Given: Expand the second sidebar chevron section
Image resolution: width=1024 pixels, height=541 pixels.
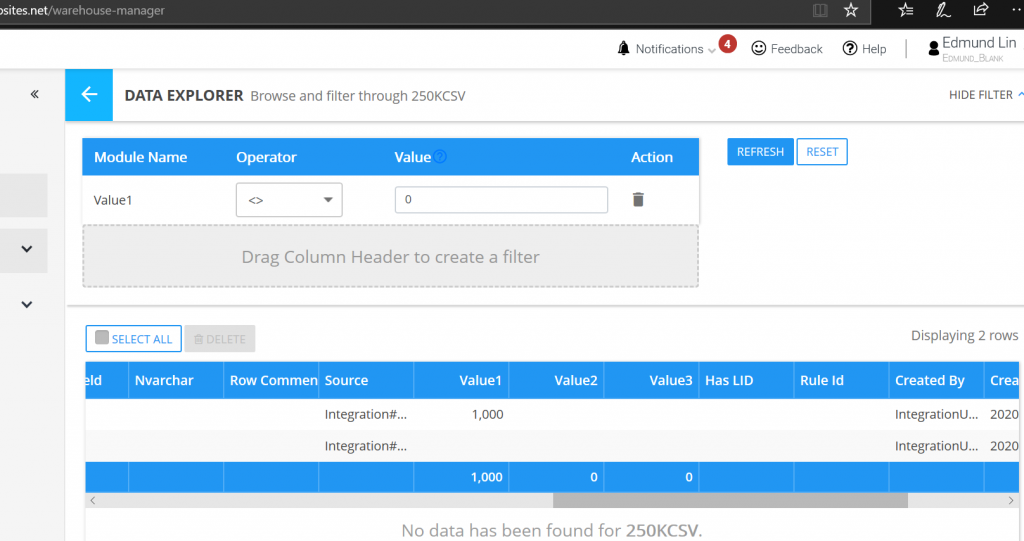Looking at the screenshot, I should tap(27, 305).
